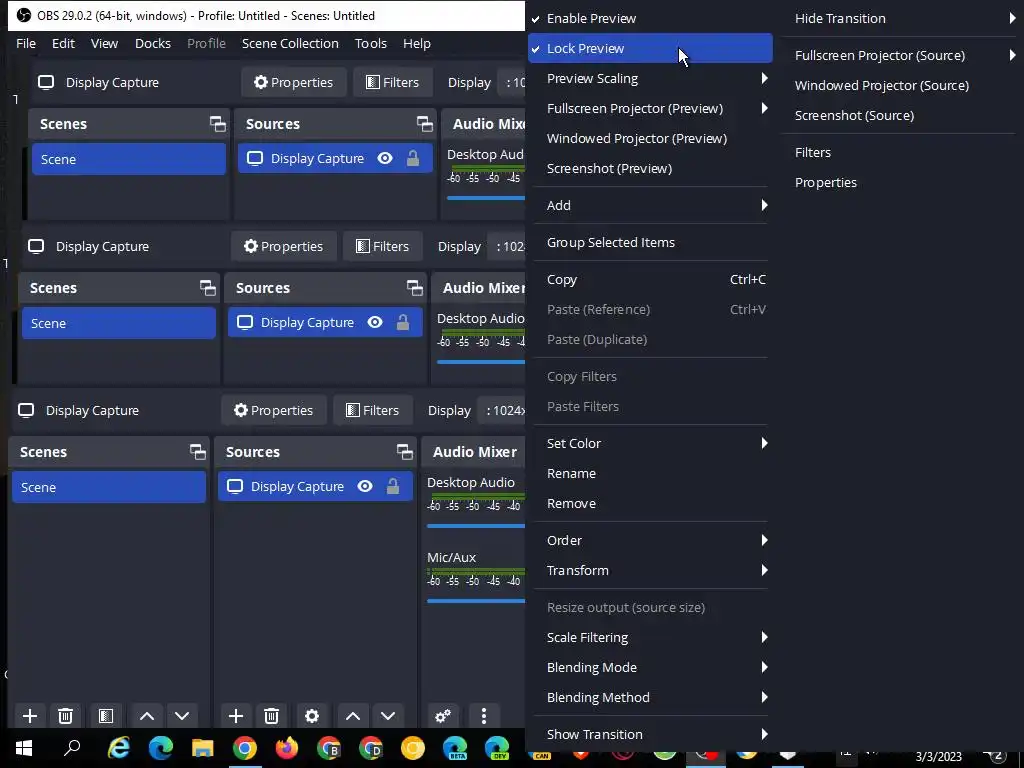Open the Scene Collection menu
The width and height of the screenshot is (1024, 768).
pos(290,43)
